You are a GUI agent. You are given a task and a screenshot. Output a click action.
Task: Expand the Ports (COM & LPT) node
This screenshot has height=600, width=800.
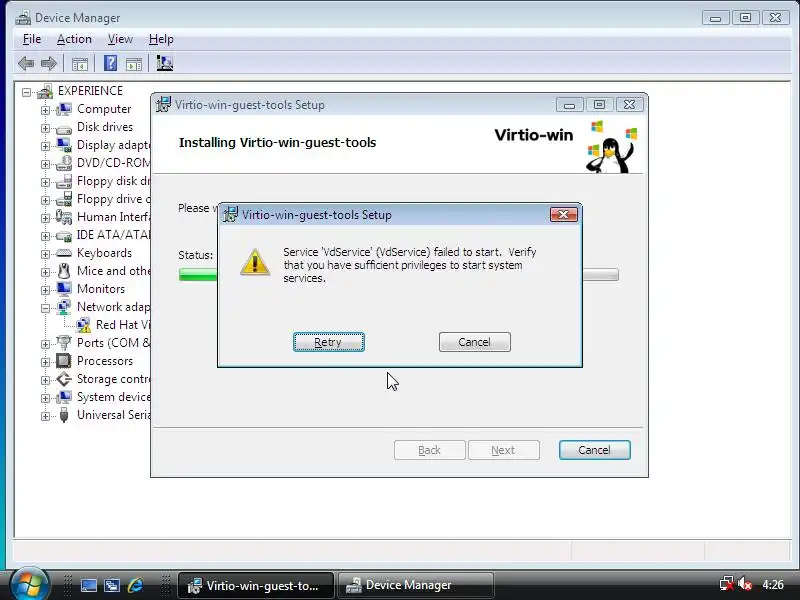click(x=45, y=344)
